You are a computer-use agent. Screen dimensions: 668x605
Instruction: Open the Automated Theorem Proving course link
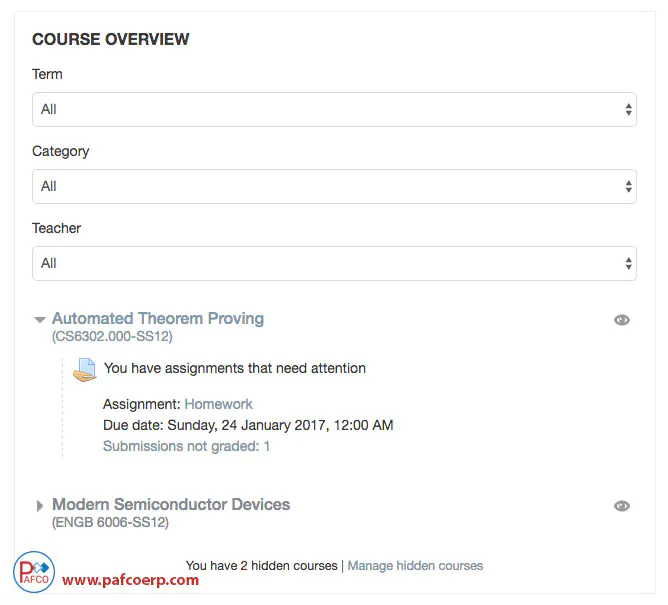(x=158, y=319)
